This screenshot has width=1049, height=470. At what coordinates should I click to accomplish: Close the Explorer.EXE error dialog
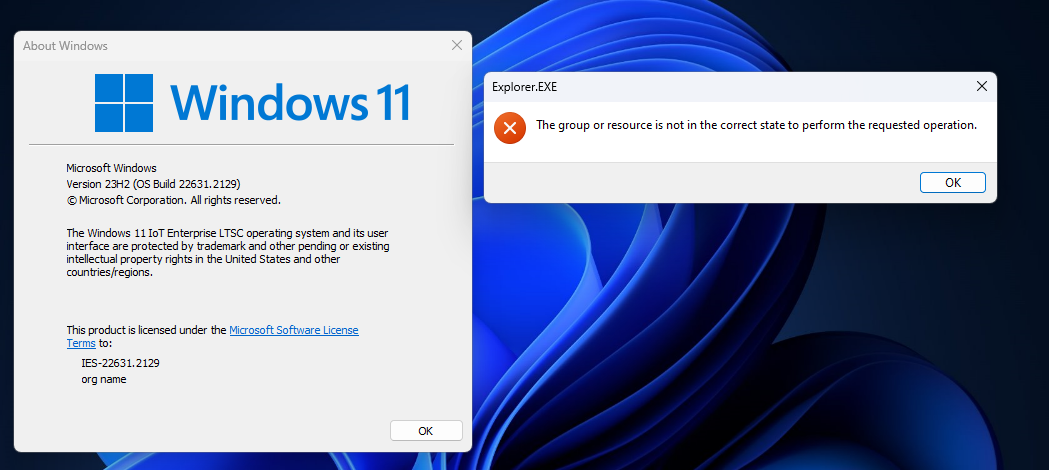point(981,86)
